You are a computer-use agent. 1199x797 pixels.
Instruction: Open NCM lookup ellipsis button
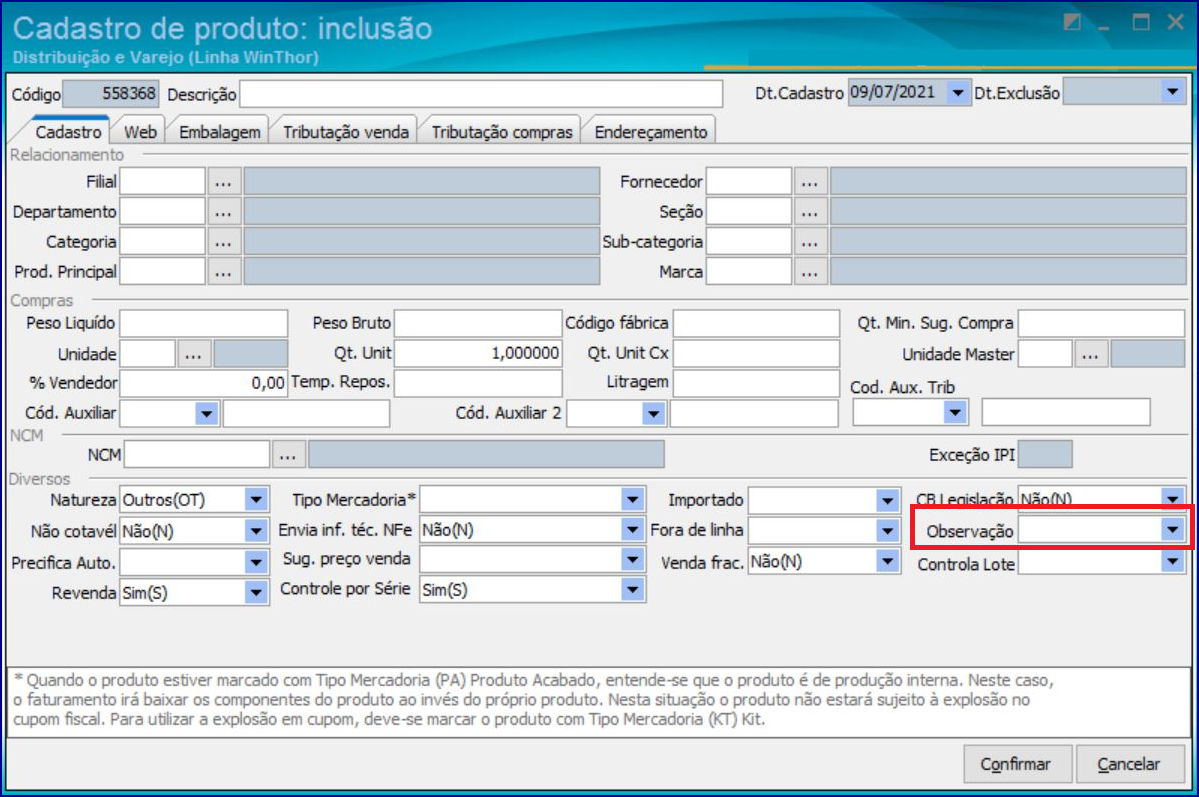(288, 455)
